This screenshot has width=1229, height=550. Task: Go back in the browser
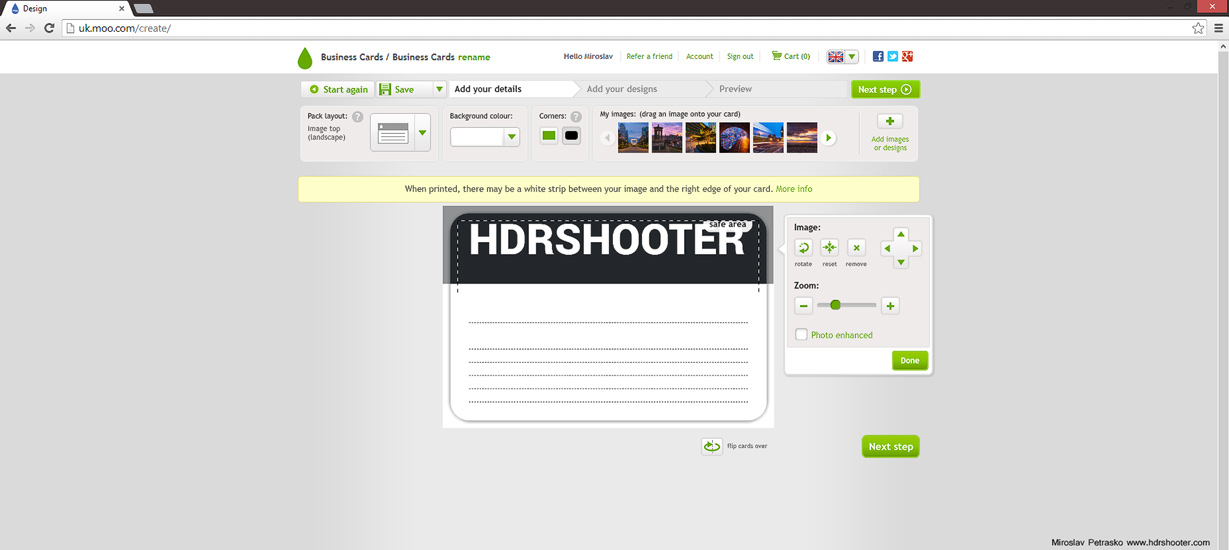click(x=11, y=28)
